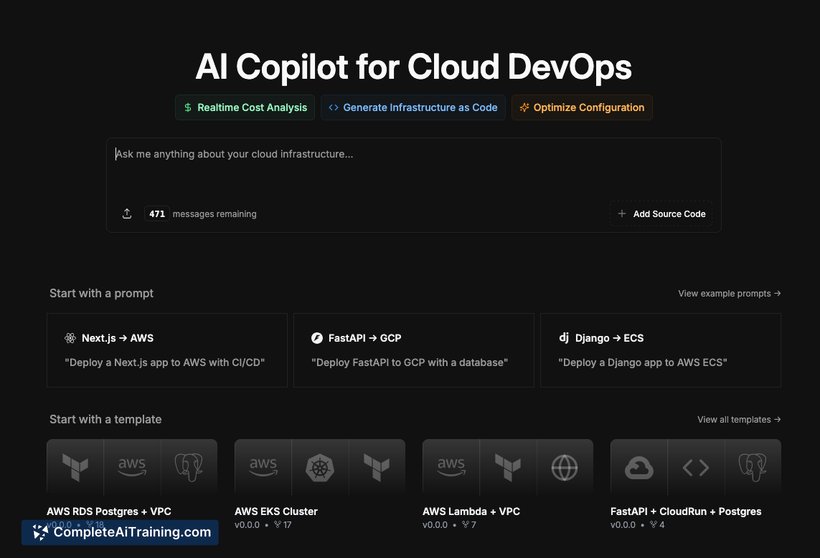The image size is (820, 558).
Task: Click the upload icon in prompt box
Action: pos(127,214)
